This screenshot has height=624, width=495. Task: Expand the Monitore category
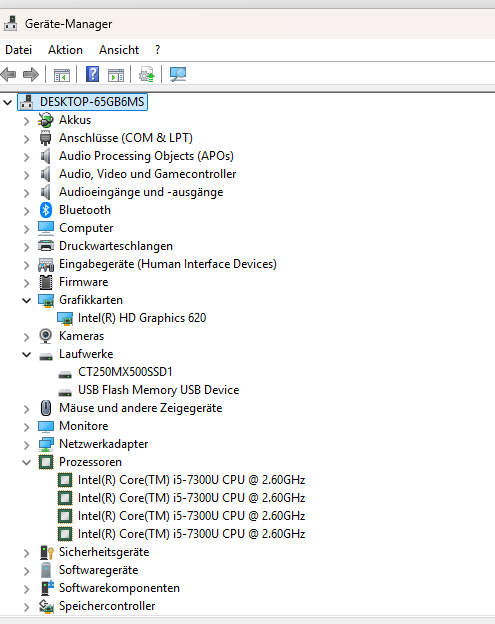tap(26, 427)
